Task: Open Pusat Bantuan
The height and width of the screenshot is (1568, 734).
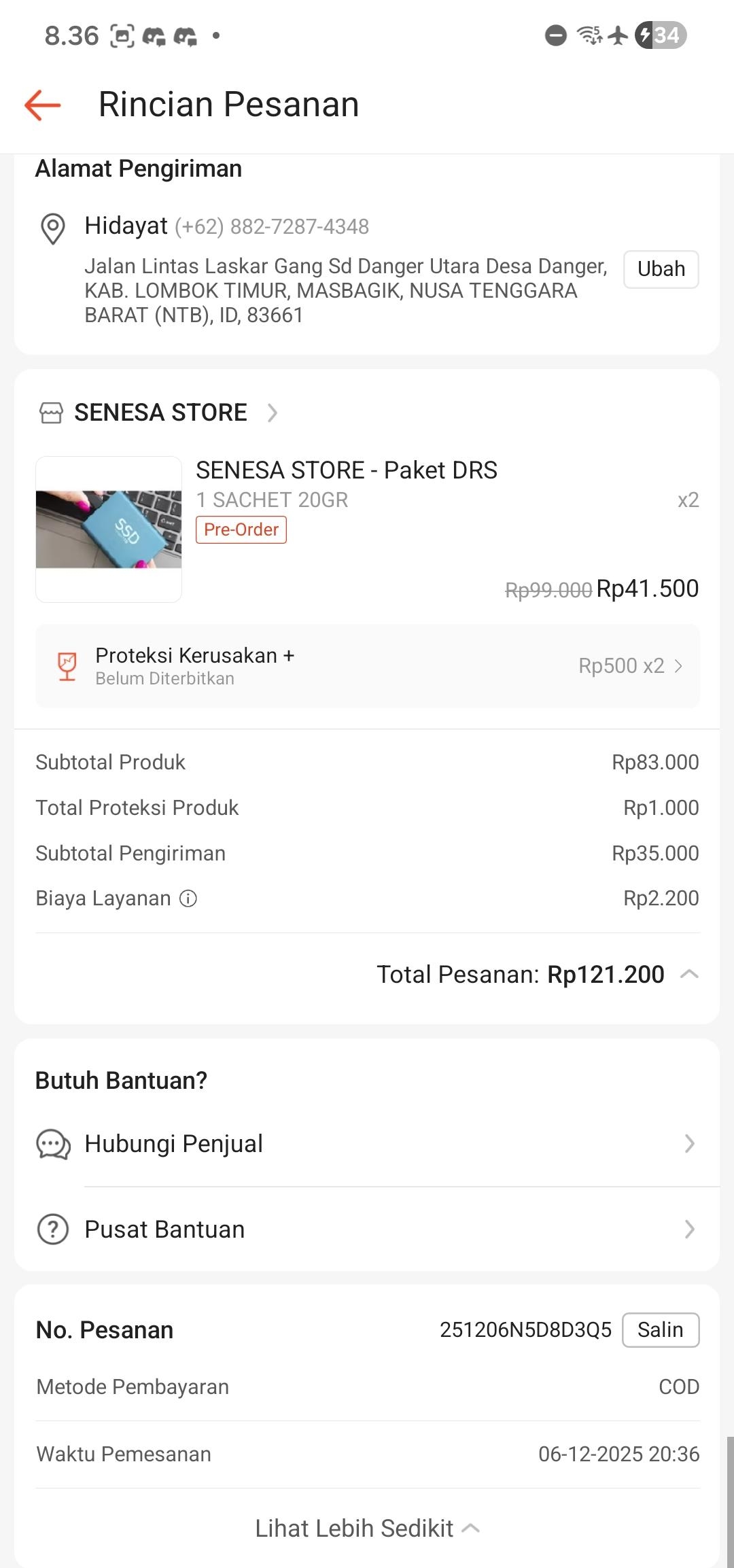Action: pos(367,1230)
